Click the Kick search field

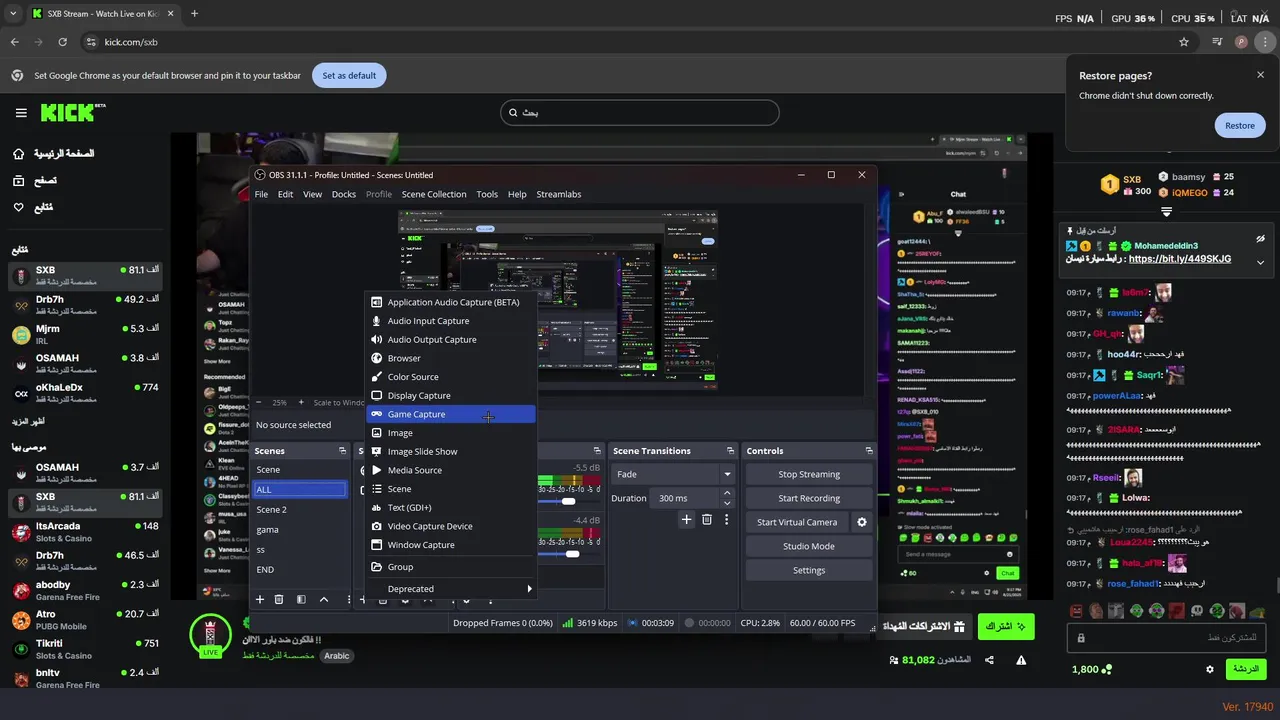(x=640, y=113)
